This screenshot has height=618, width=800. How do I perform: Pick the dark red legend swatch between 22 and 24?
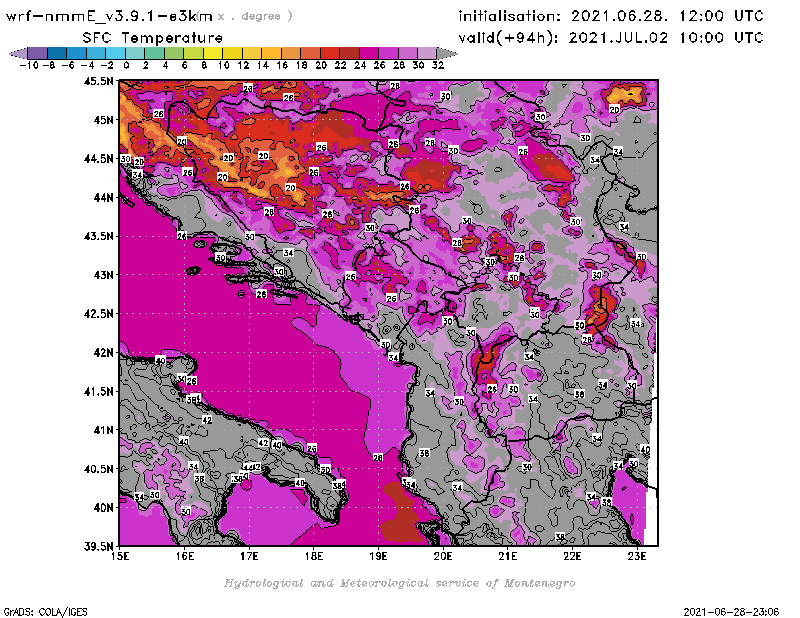[349, 53]
